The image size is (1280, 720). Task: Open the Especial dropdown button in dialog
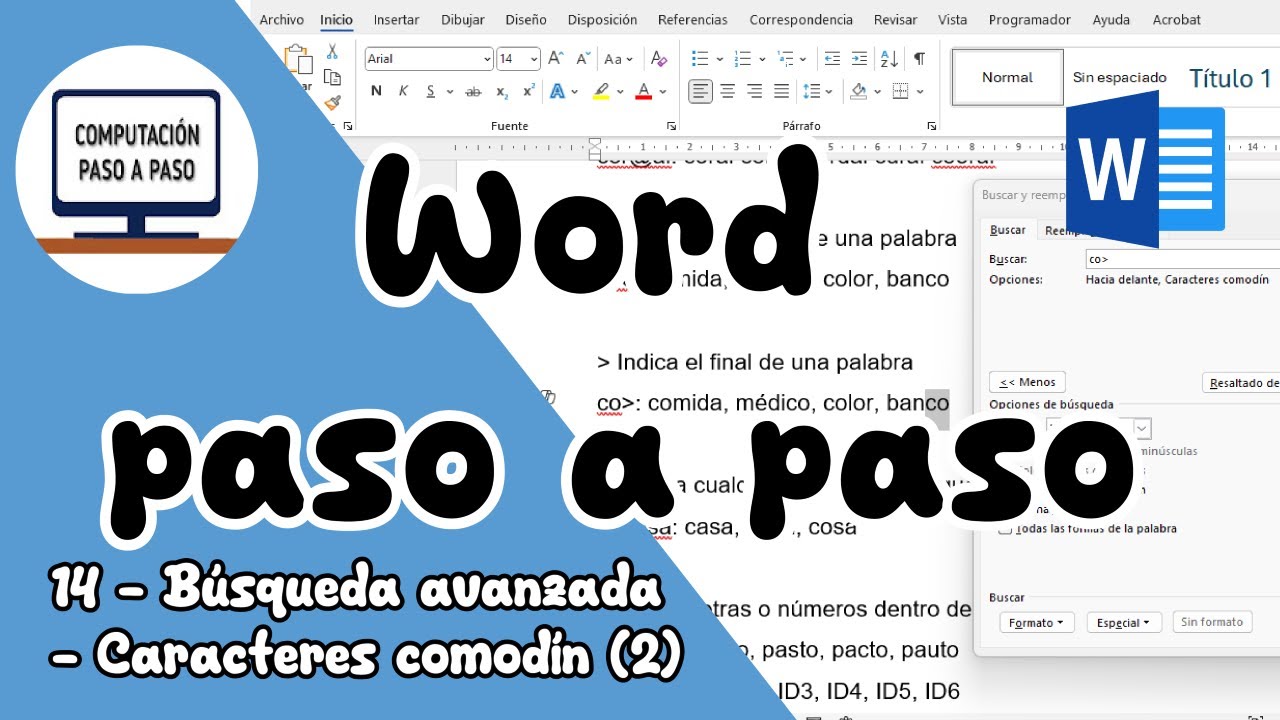coord(1124,622)
